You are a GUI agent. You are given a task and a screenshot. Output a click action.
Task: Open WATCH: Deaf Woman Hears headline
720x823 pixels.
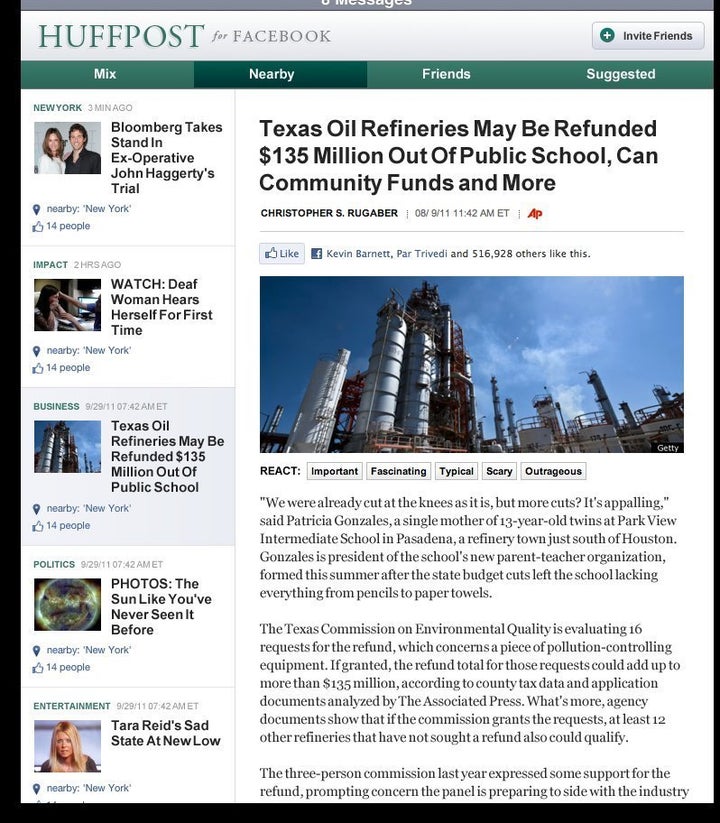(x=162, y=307)
